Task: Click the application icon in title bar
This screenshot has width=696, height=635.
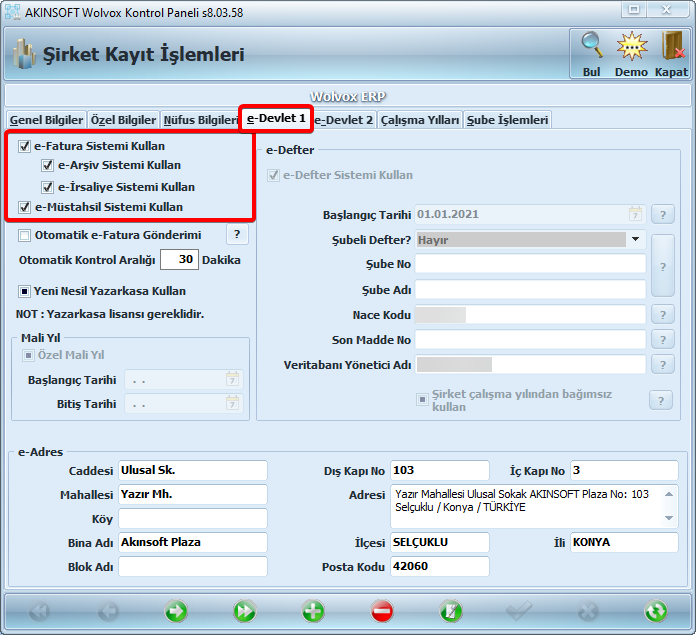Action: tap(12, 12)
